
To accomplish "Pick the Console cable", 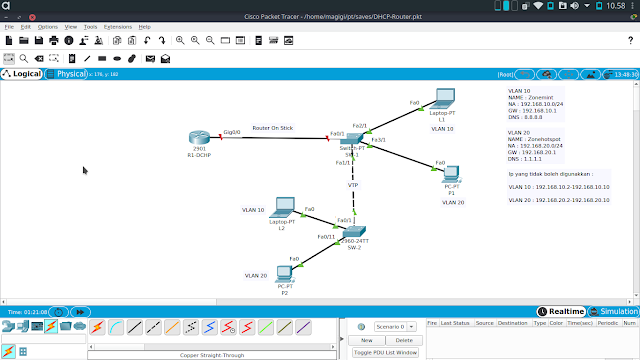I will [x=116, y=327].
